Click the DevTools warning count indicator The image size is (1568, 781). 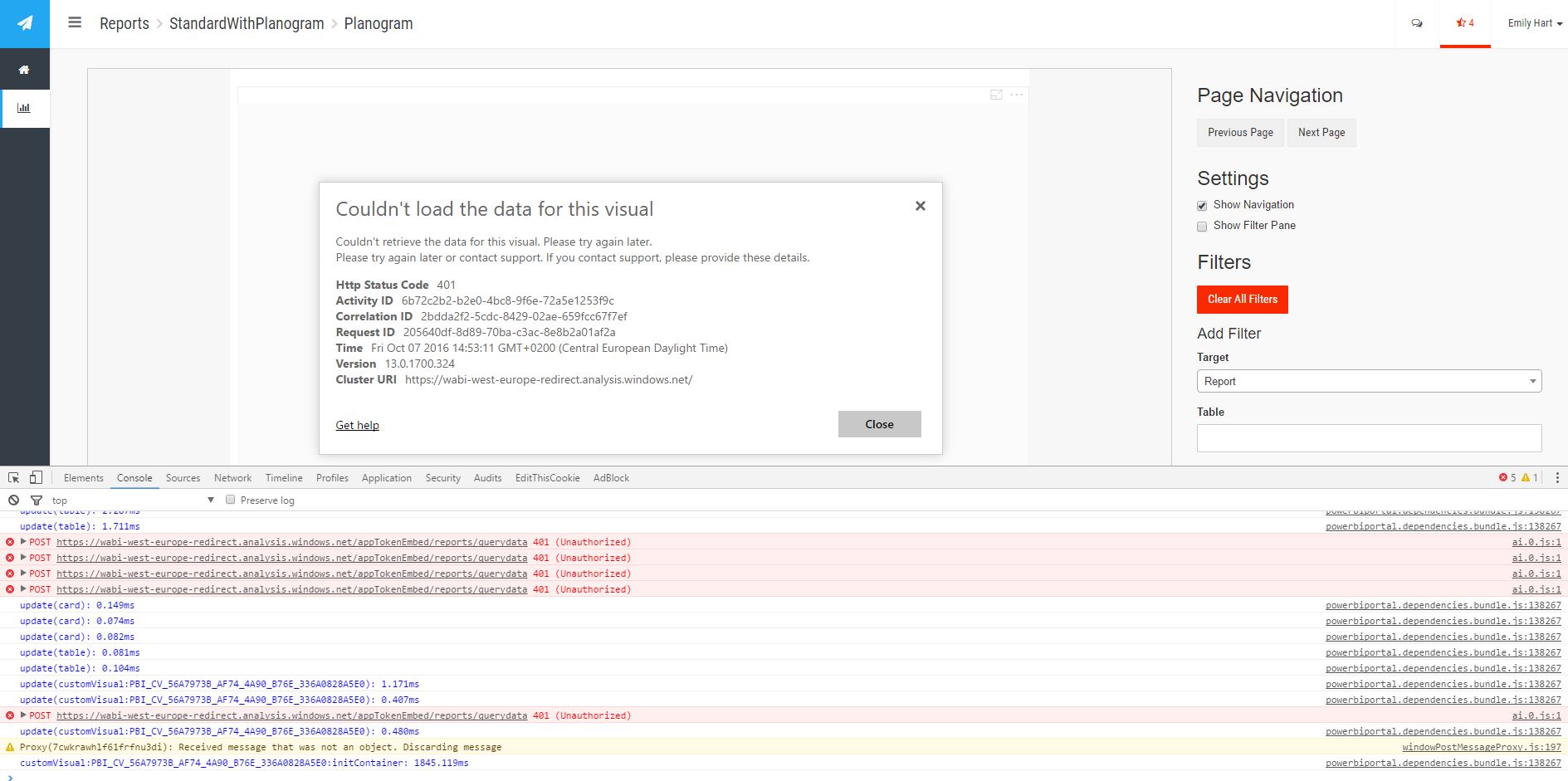pos(1530,478)
